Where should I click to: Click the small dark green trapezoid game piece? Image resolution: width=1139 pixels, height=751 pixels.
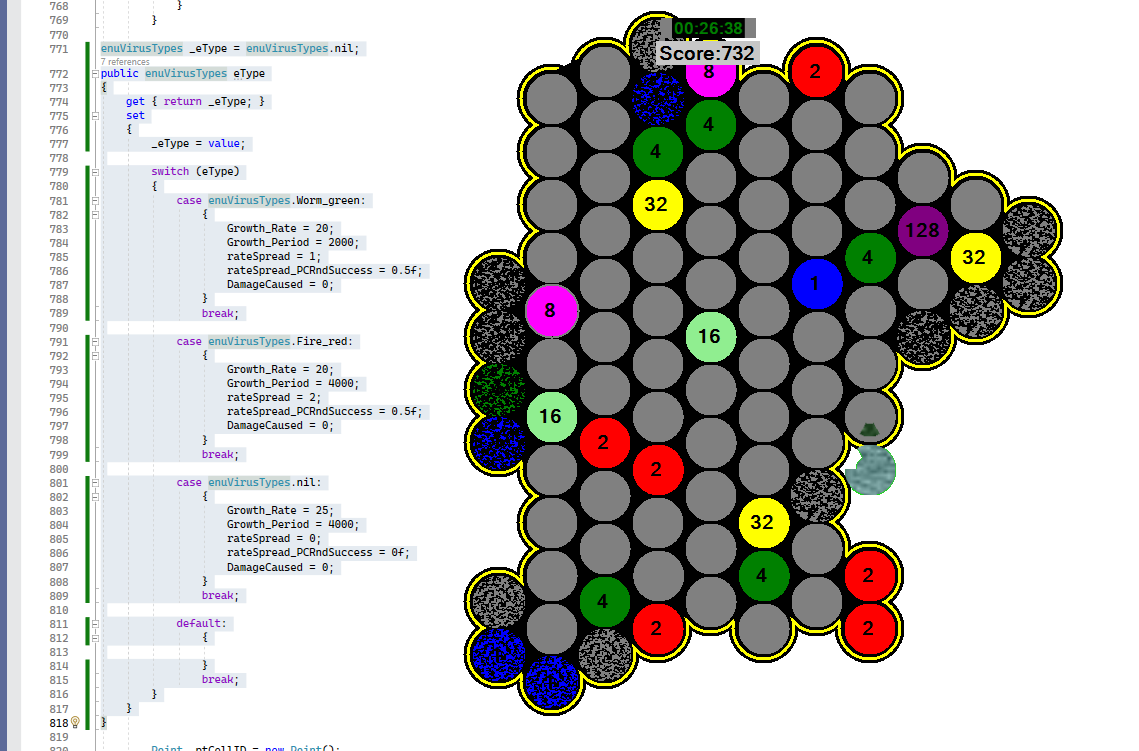pyautogui.click(x=870, y=431)
